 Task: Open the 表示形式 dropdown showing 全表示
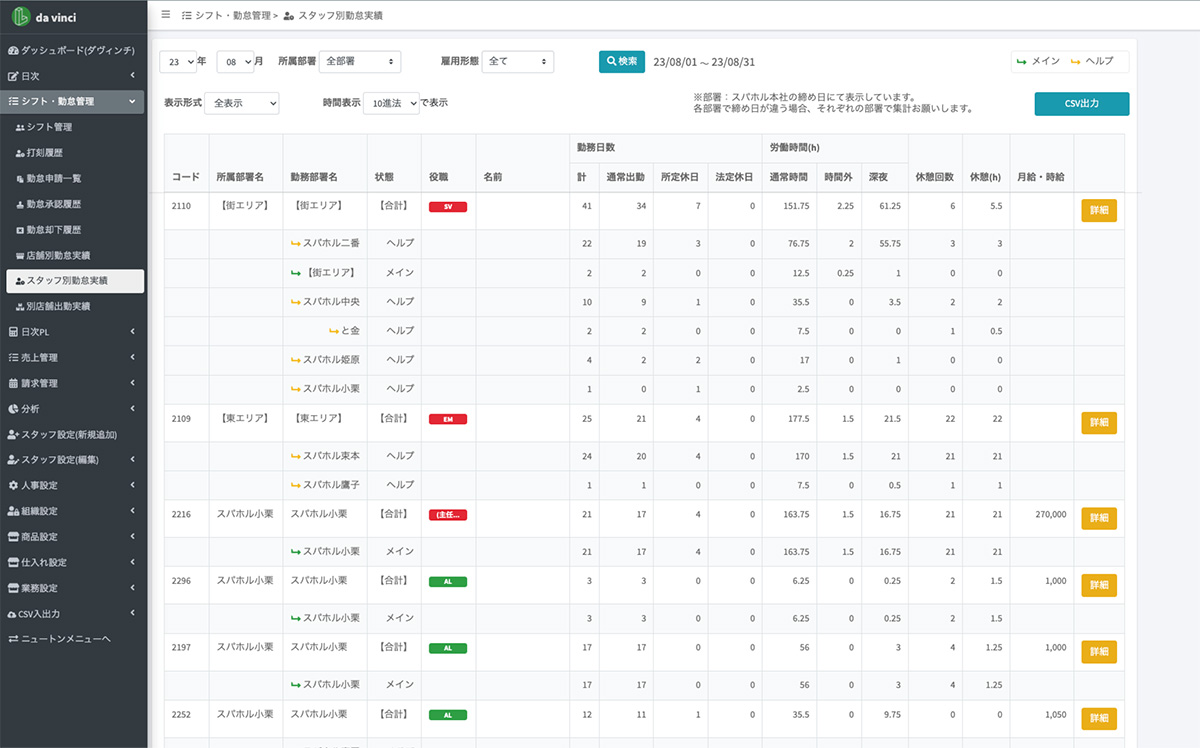coord(242,103)
